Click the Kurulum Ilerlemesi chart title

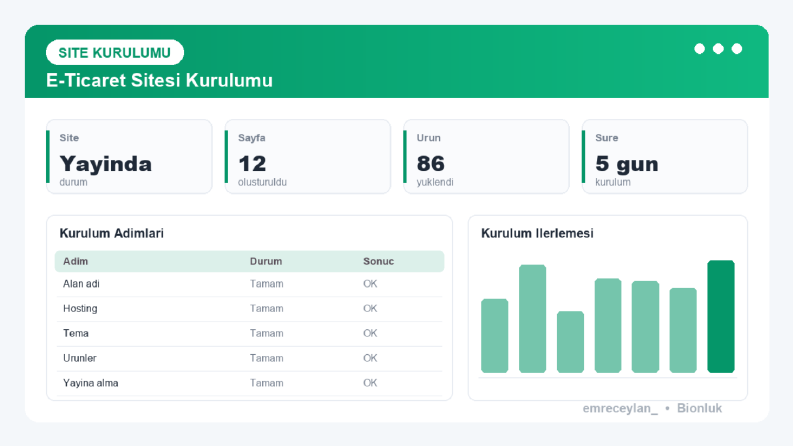(537, 233)
